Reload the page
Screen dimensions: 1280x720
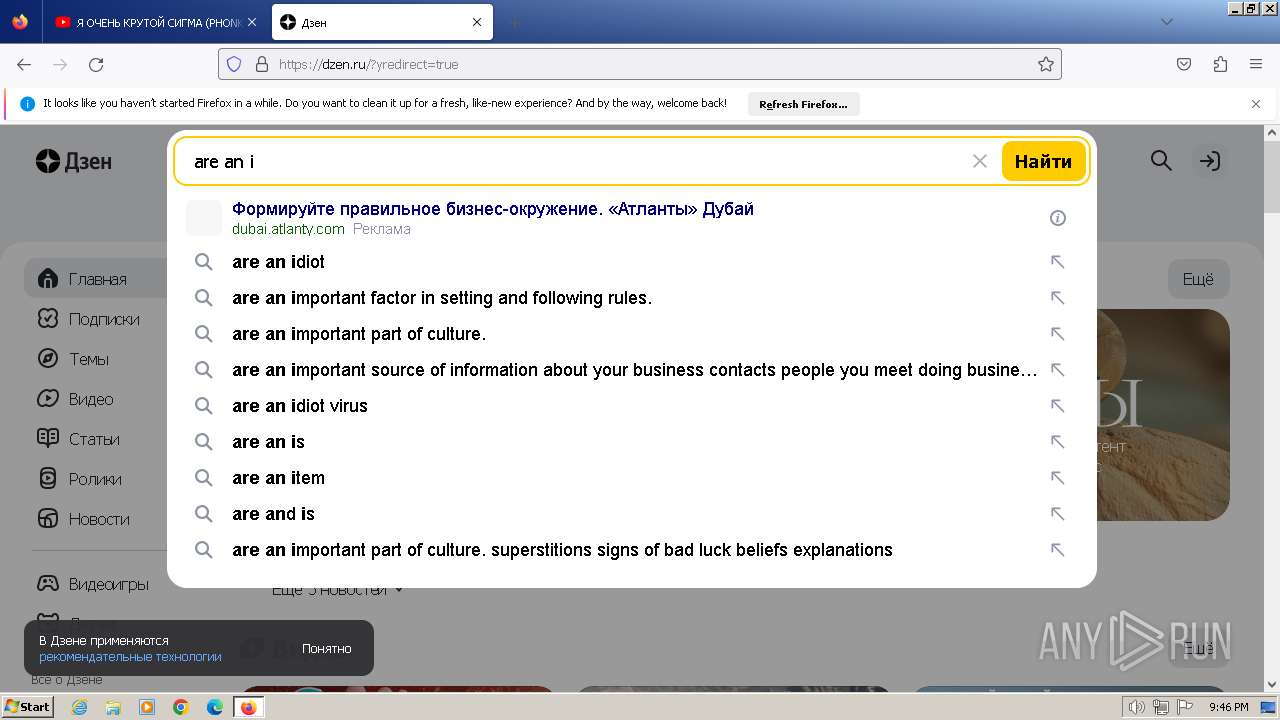[96, 64]
